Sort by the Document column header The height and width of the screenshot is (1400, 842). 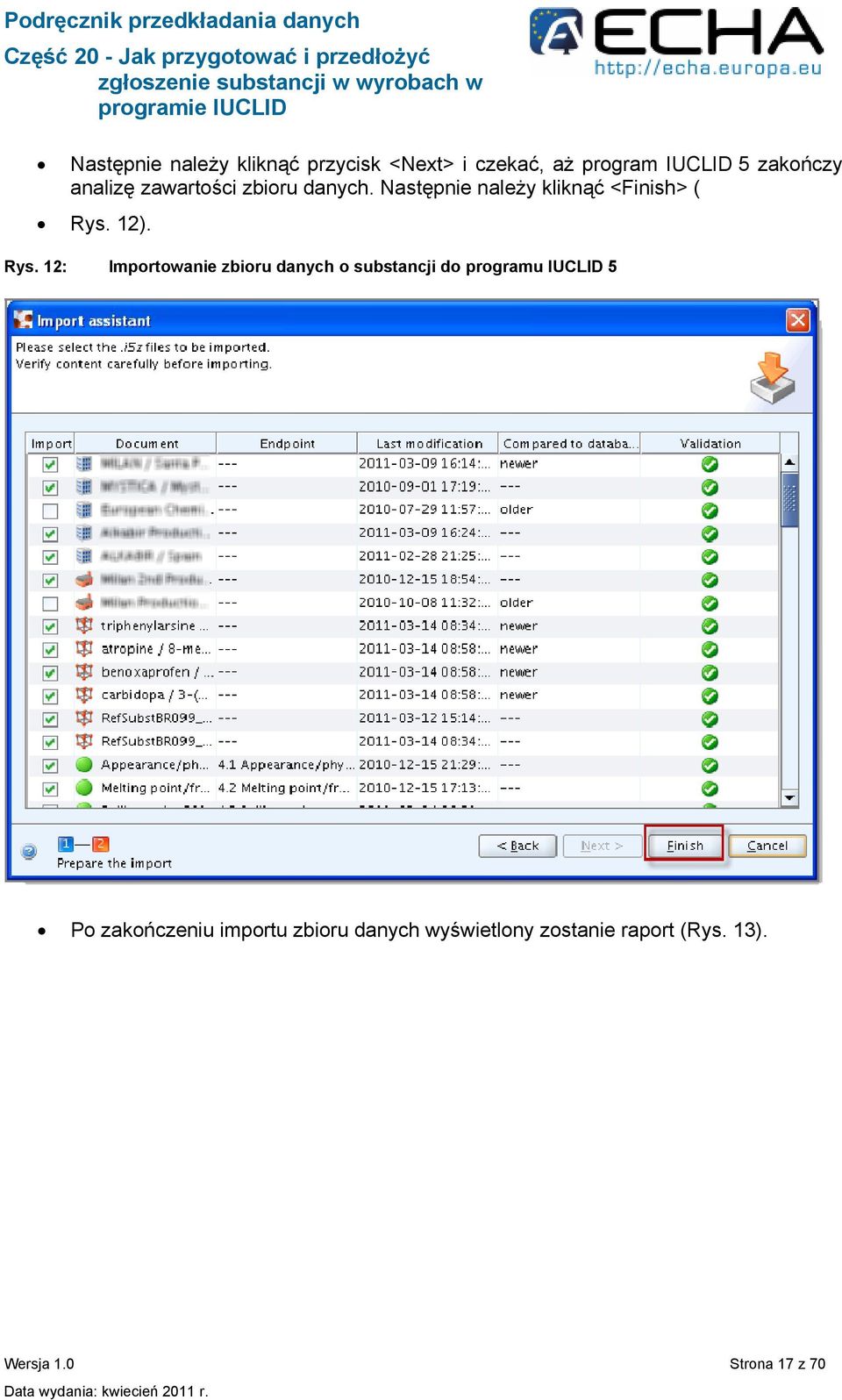[146, 443]
